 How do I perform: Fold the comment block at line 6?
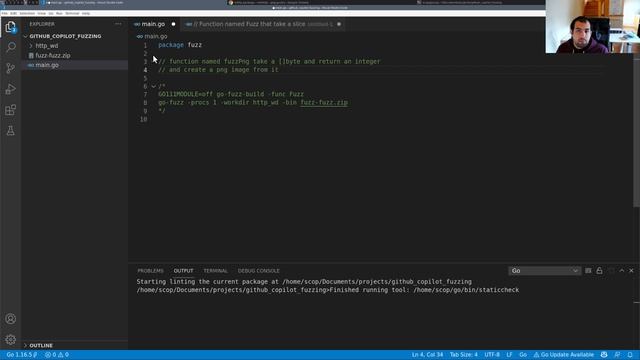(x=153, y=86)
